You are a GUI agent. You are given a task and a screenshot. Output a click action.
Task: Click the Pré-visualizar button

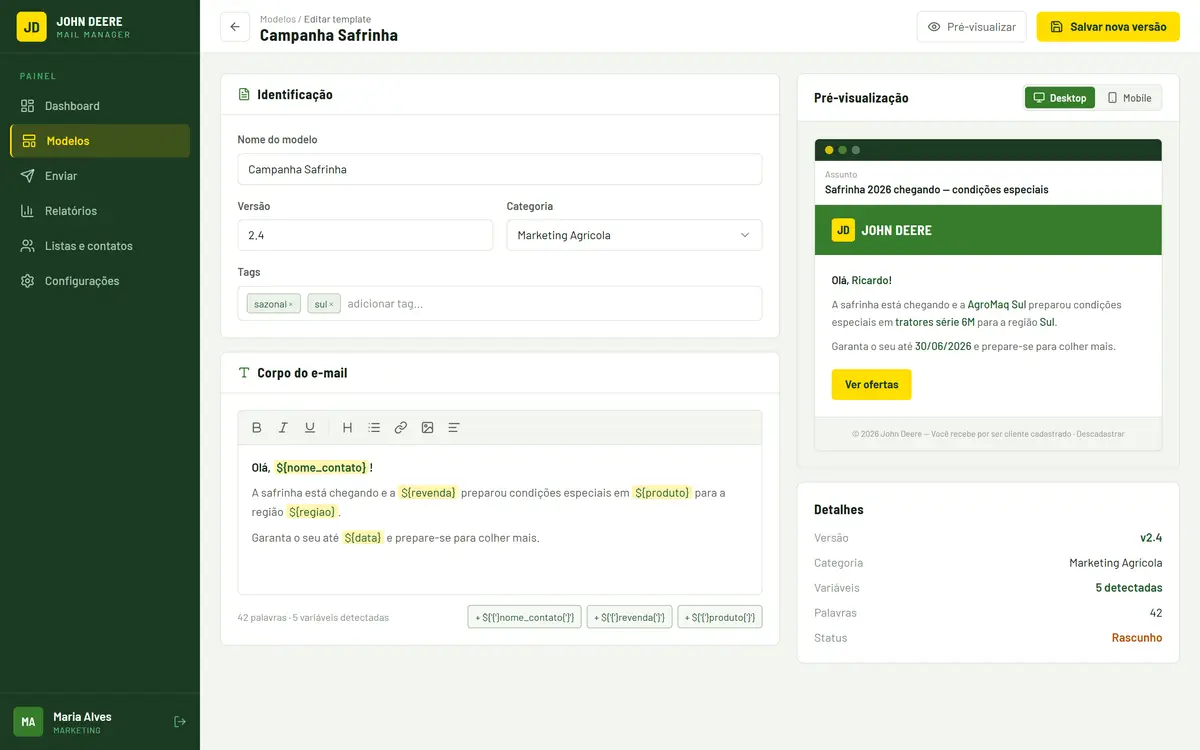point(972,27)
